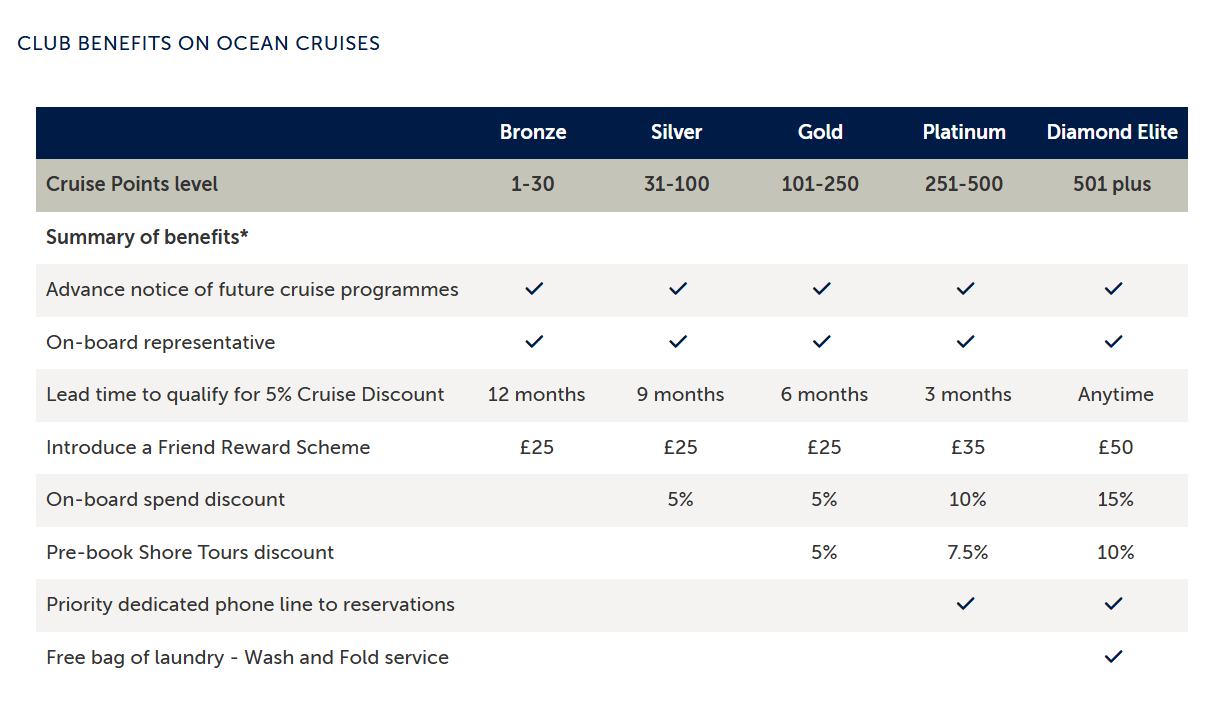Click Gold checkmark for Advance notice row
This screenshot has width=1216, height=702.
coord(822,289)
